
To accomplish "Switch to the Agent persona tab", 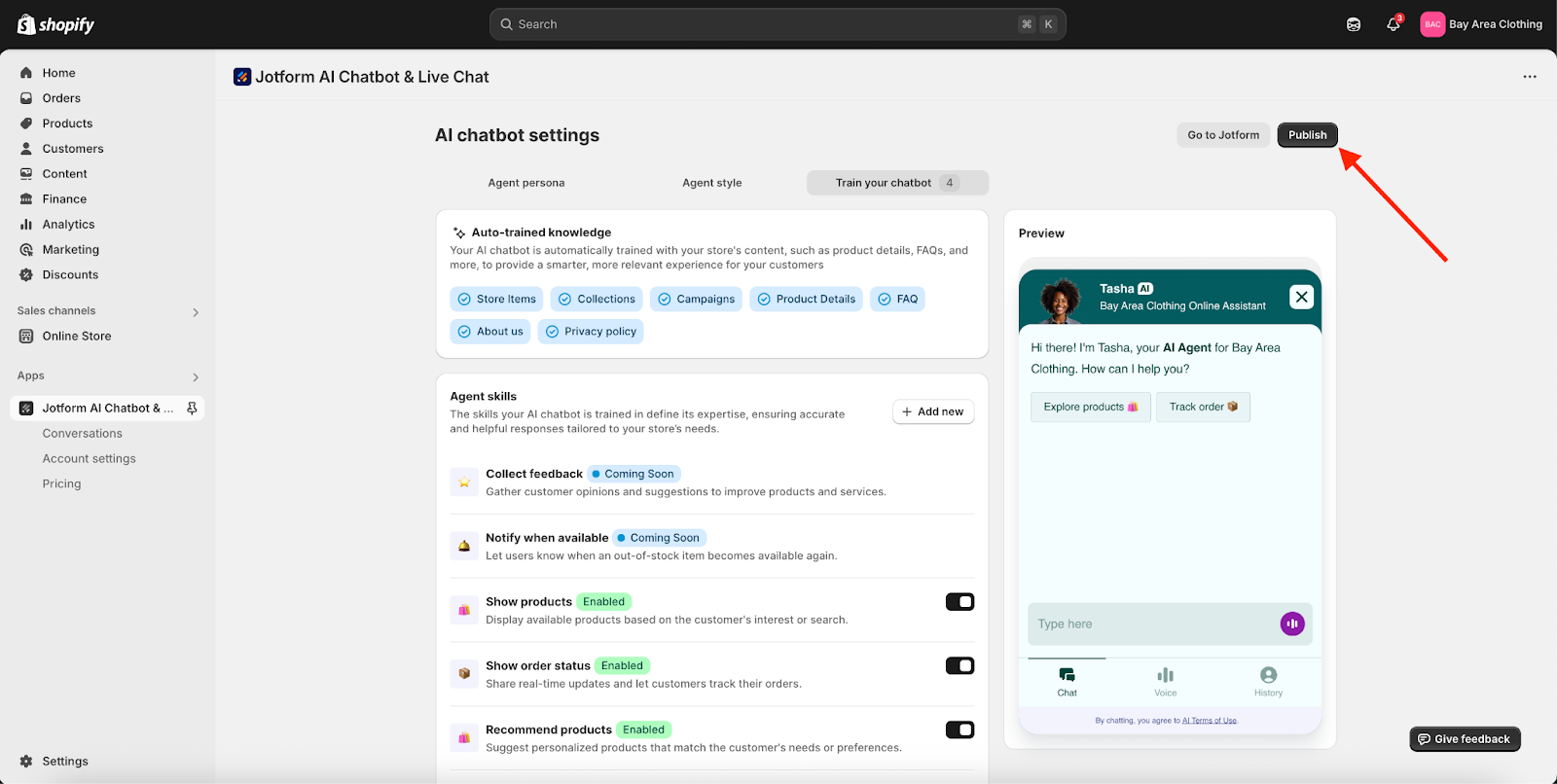I will (x=526, y=183).
